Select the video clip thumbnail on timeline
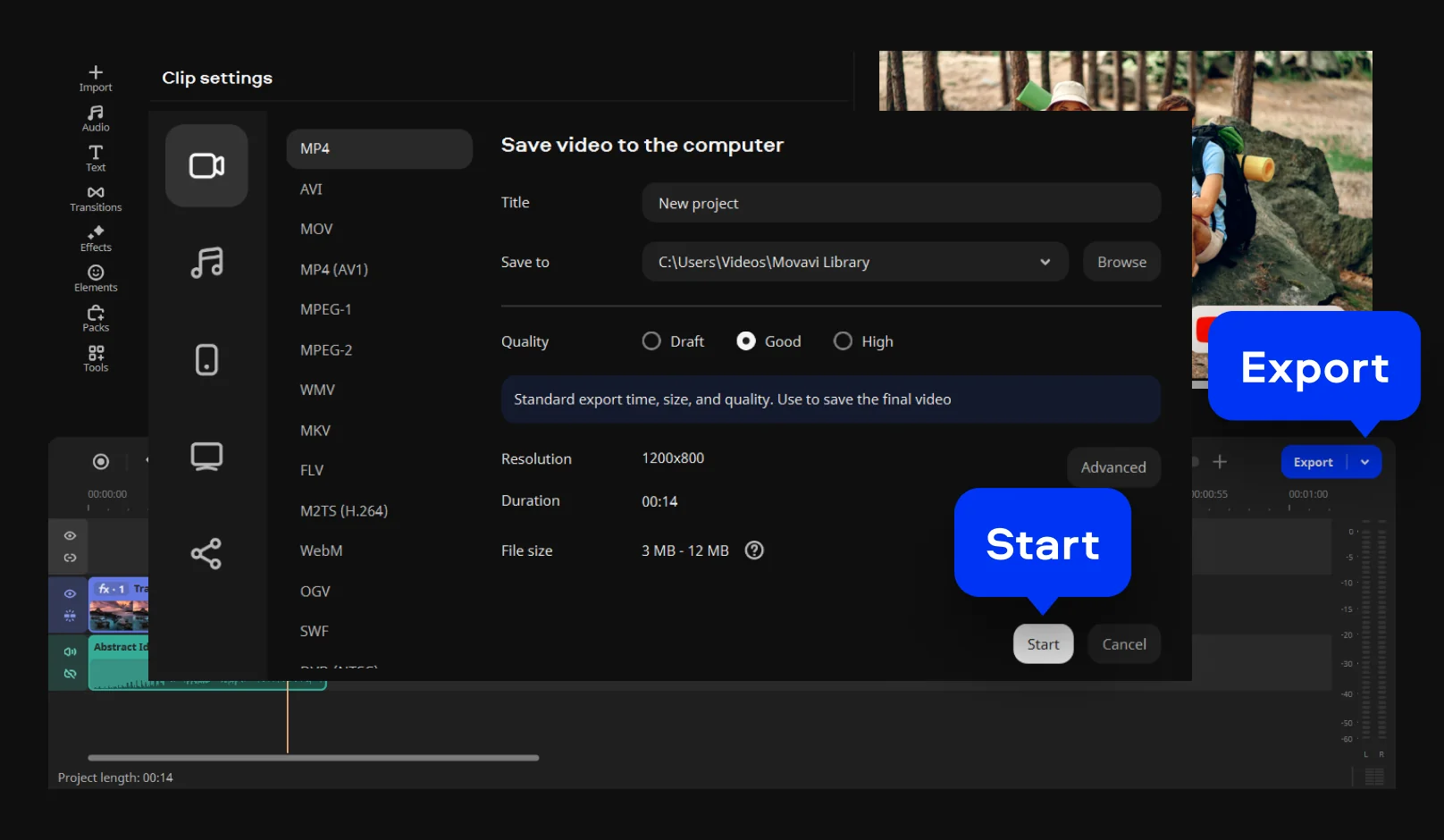This screenshot has width=1444, height=840. tap(119, 613)
